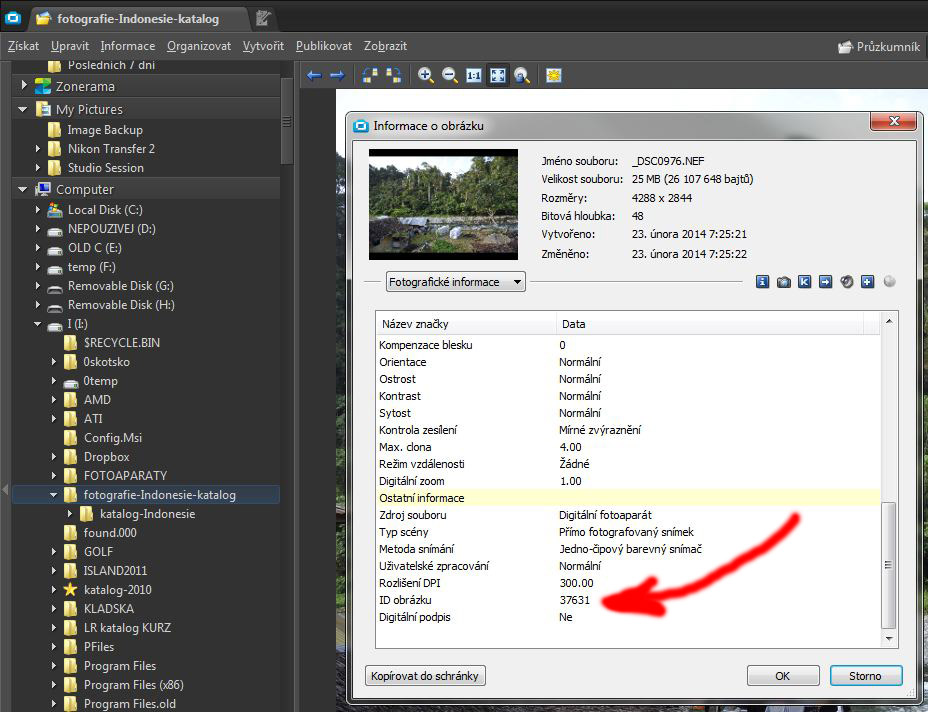
Task: Collapse the fotografie-Indonesie-katalog folder
Action: click(x=54, y=495)
